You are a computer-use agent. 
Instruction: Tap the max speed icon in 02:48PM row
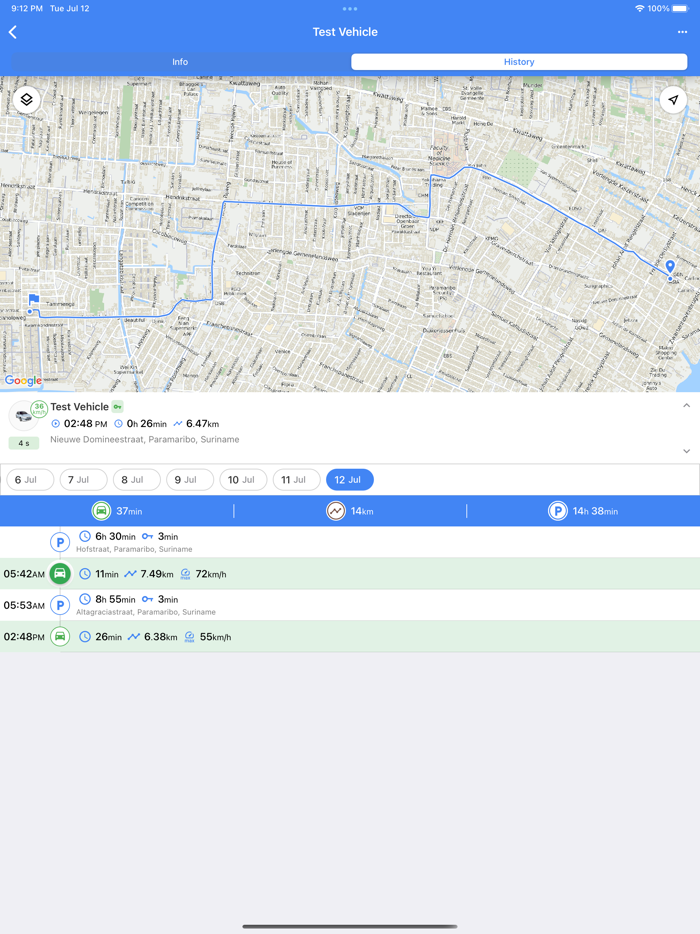click(189, 637)
